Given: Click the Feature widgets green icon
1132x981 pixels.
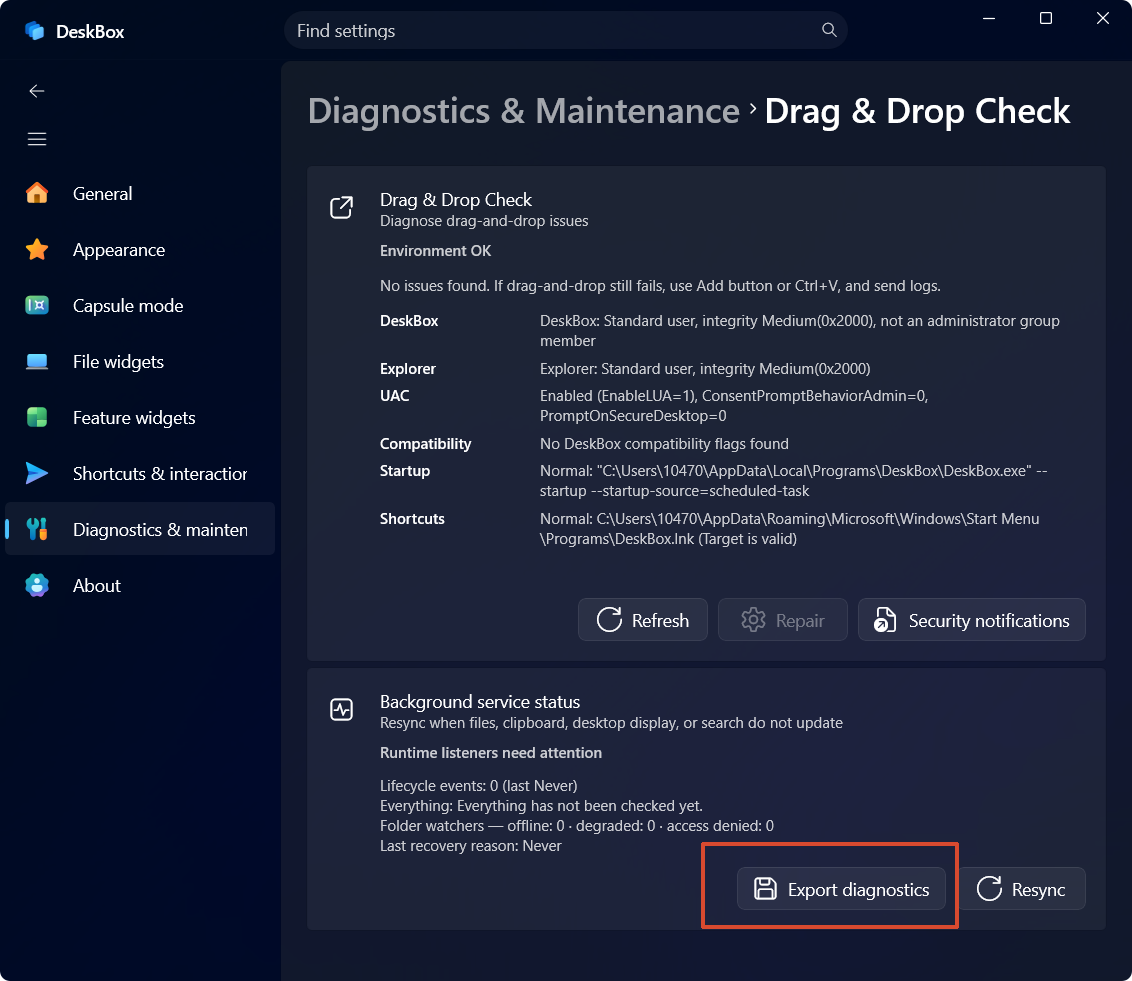Looking at the screenshot, I should (x=37, y=417).
